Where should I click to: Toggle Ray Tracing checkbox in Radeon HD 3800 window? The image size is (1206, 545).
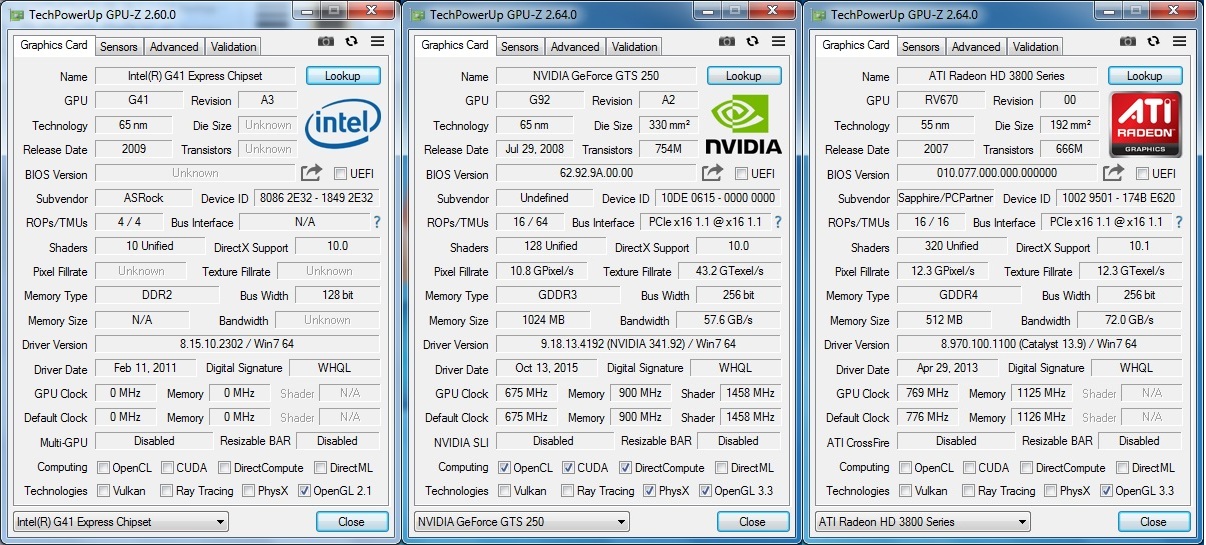(x=968, y=491)
